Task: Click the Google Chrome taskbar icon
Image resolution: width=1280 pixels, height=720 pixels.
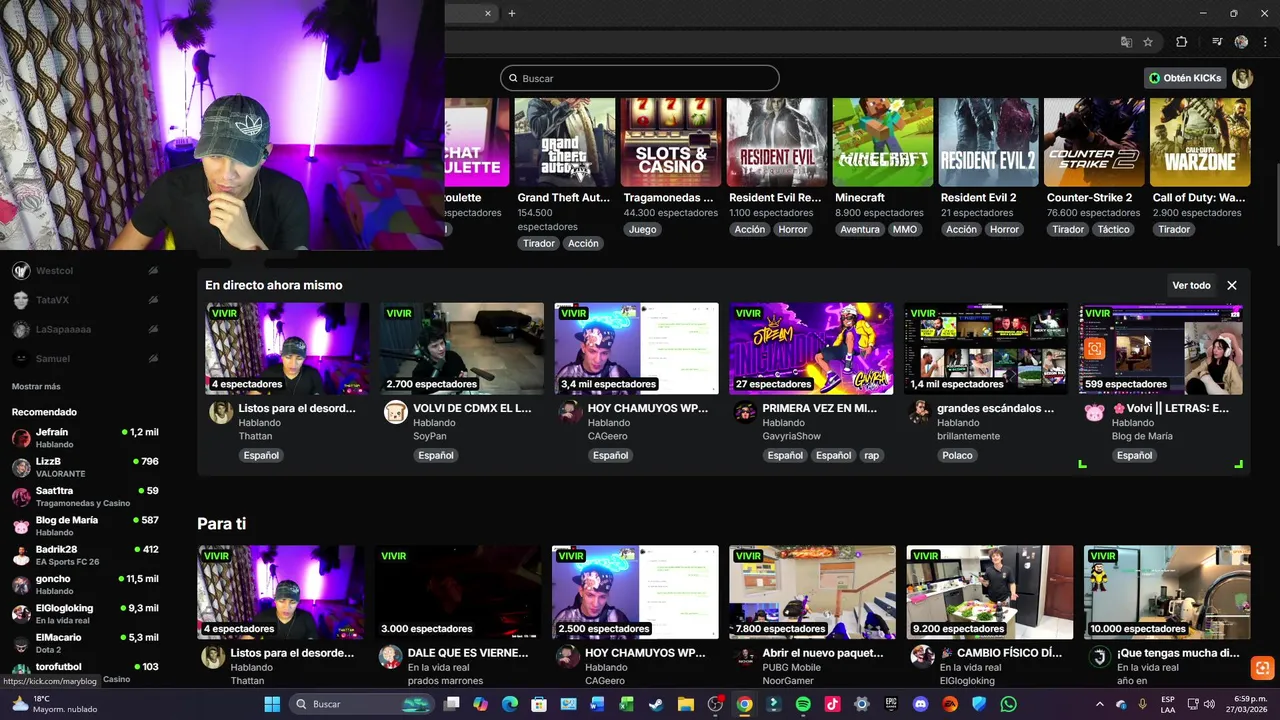Action: click(x=744, y=704)
